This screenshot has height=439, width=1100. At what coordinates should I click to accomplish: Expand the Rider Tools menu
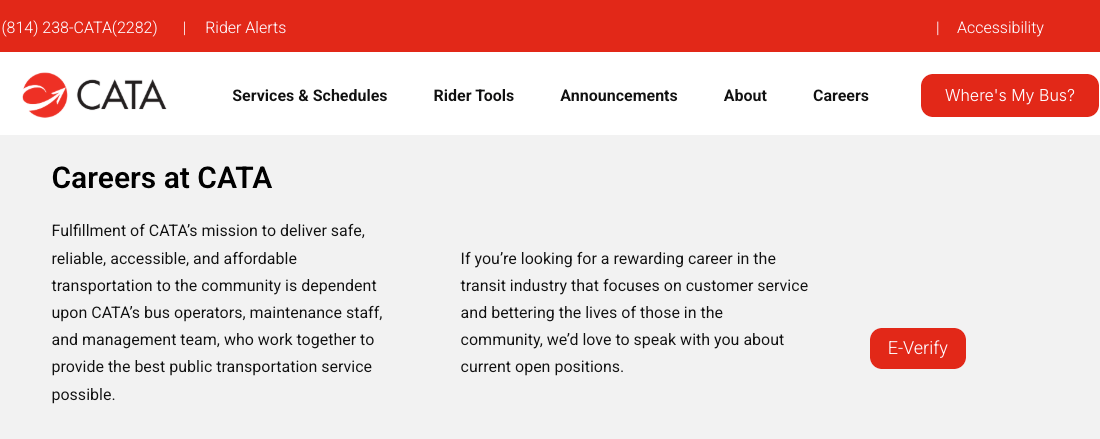click(474, 95)
